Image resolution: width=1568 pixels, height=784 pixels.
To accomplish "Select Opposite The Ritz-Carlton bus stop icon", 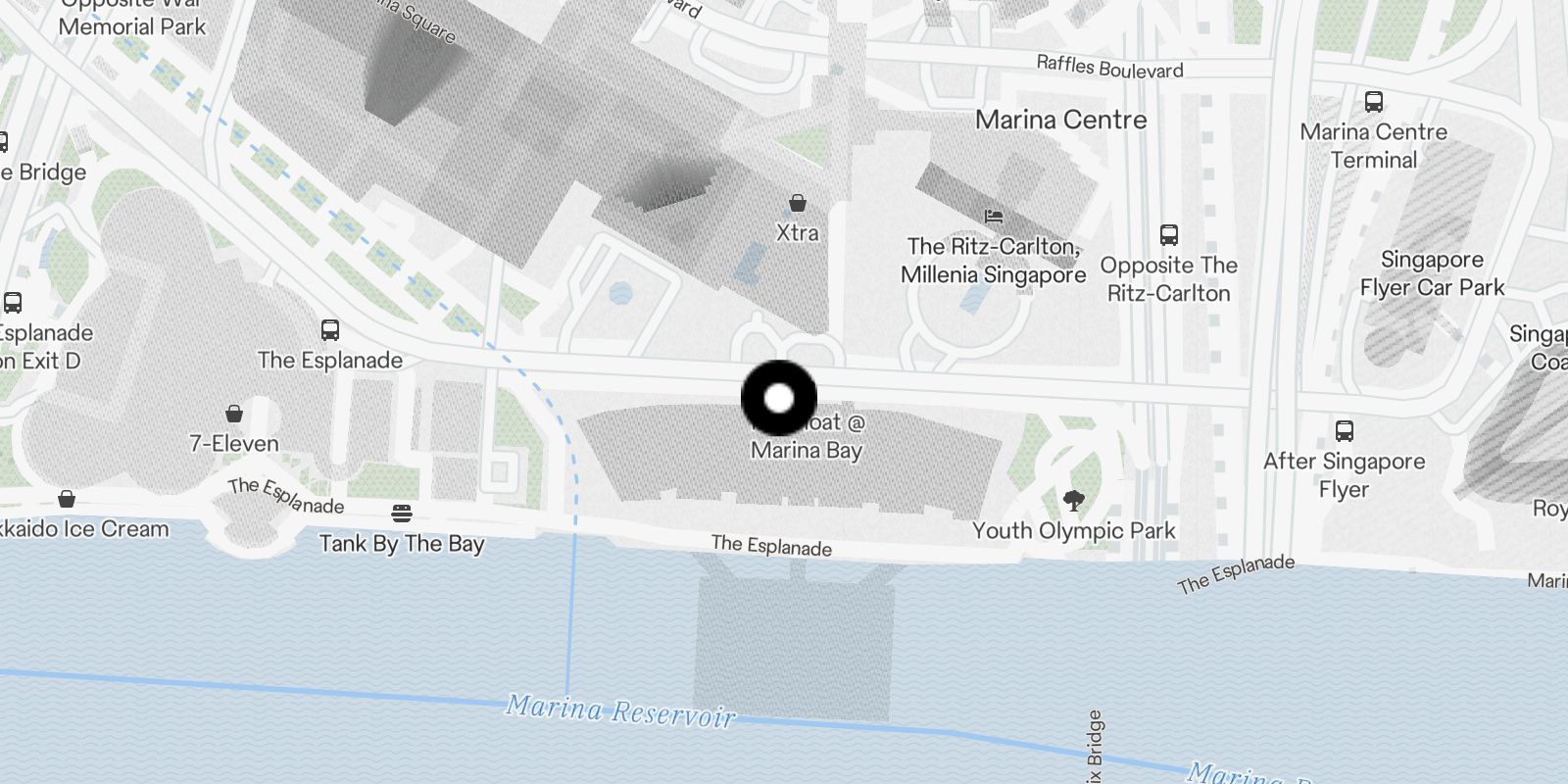I will [x=1168, y=234].
